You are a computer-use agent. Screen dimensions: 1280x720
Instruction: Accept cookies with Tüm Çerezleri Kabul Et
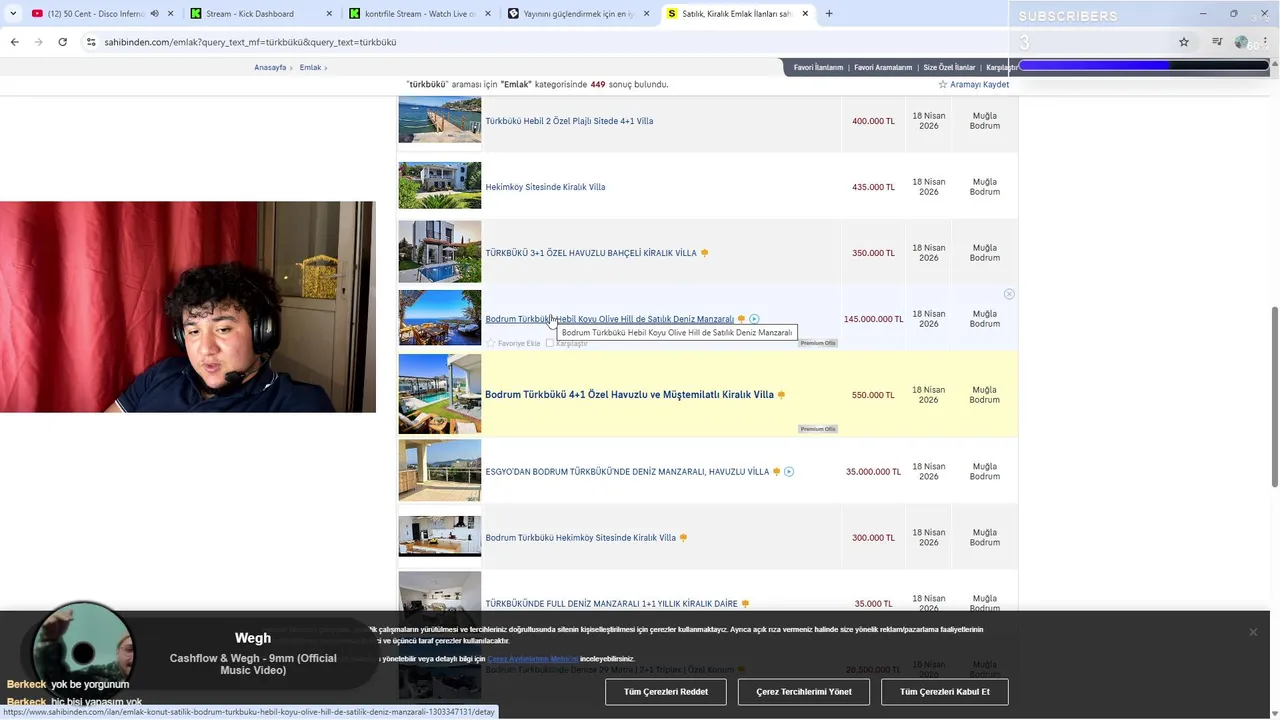coord(945,692)
